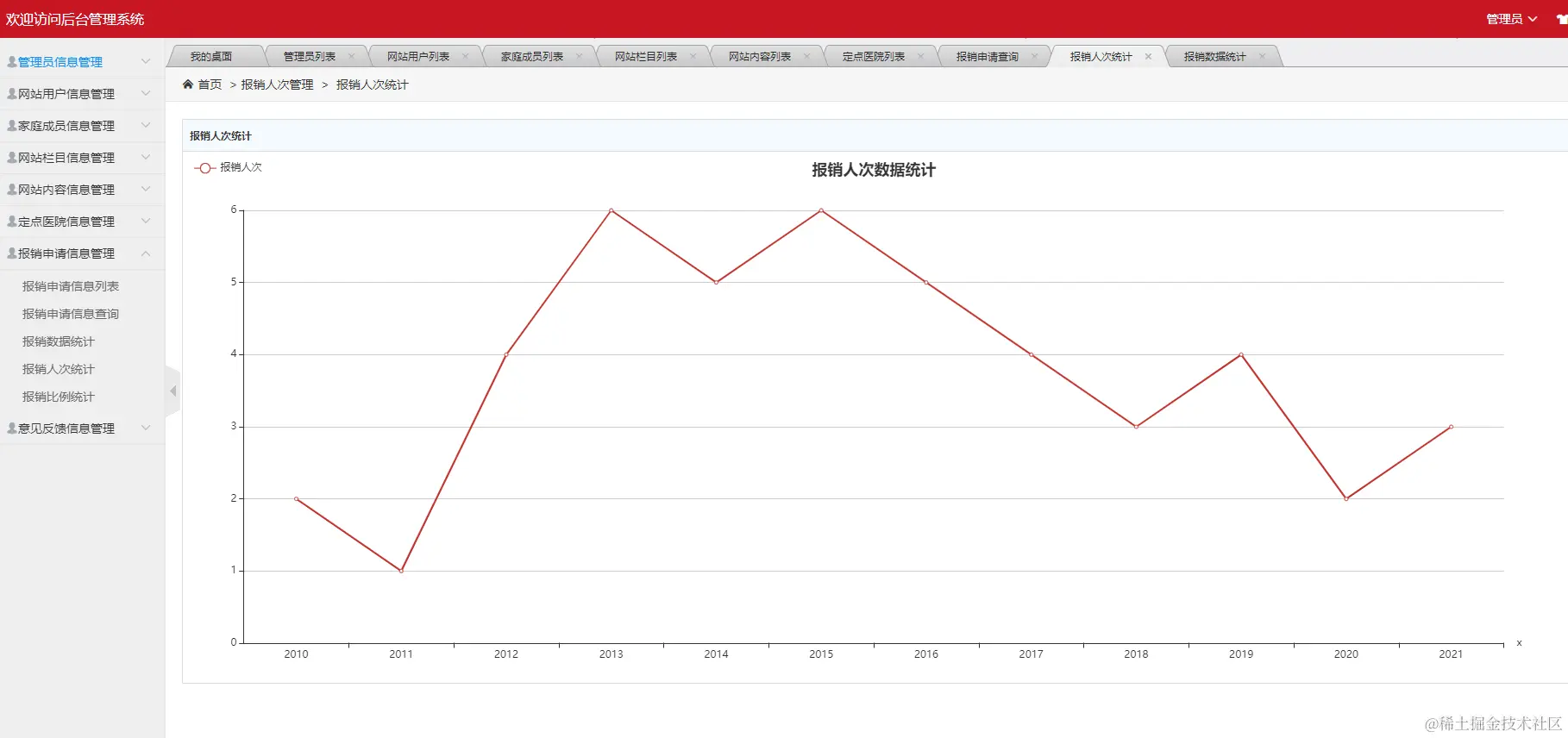Viewport: 1568px width, 738px height.
Task: Go to 首页 in breadcrumb
Action: (210, 84)
